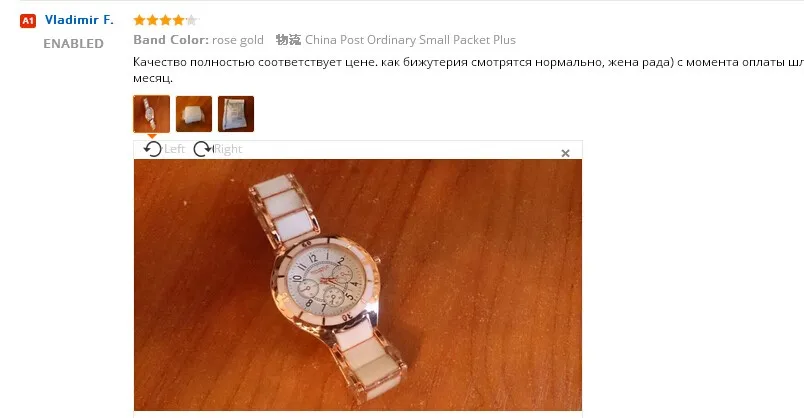Click the enlarged watch photo
This screenshot has height=418, width=804.
point(358,285)
